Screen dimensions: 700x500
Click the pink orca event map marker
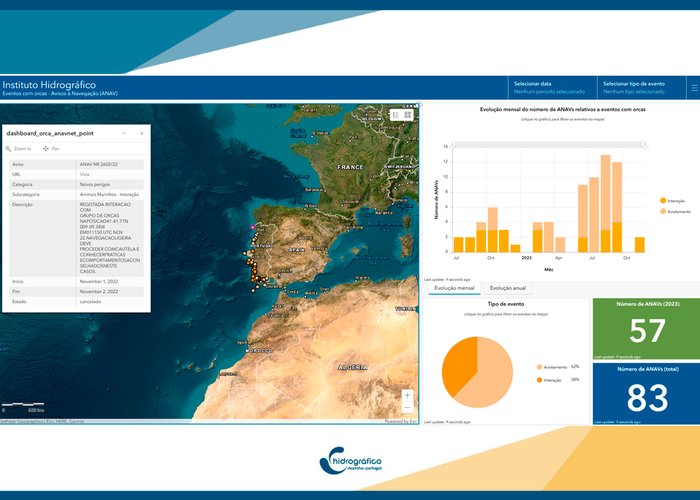coord(253,229)
